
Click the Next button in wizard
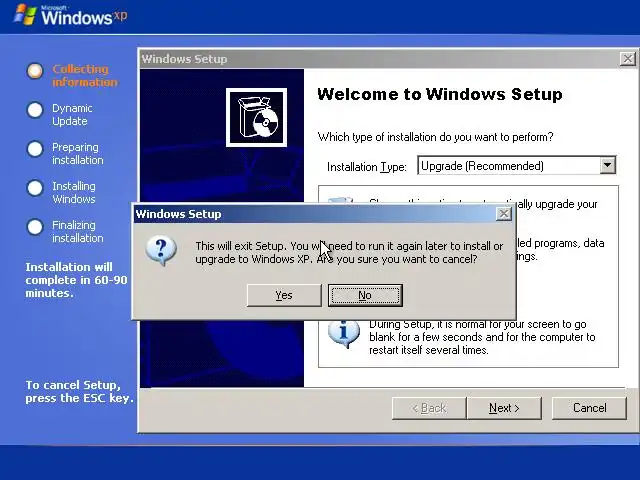[504, 408]
